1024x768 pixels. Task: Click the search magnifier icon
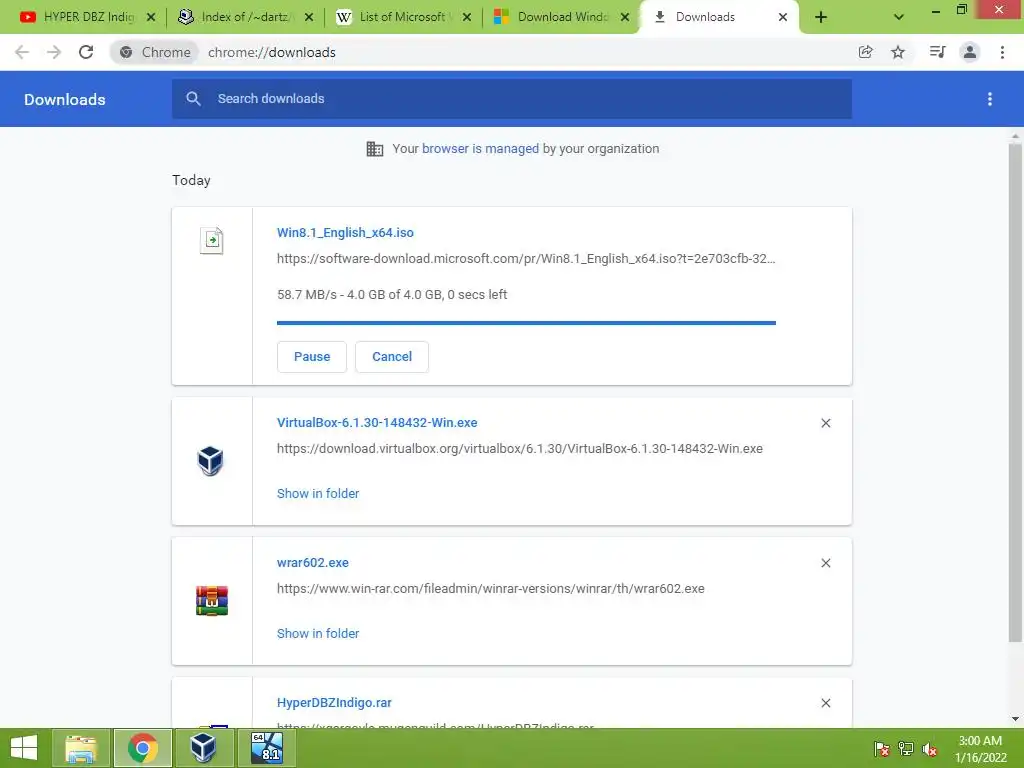pyautogui.click(x=193, y=99)
